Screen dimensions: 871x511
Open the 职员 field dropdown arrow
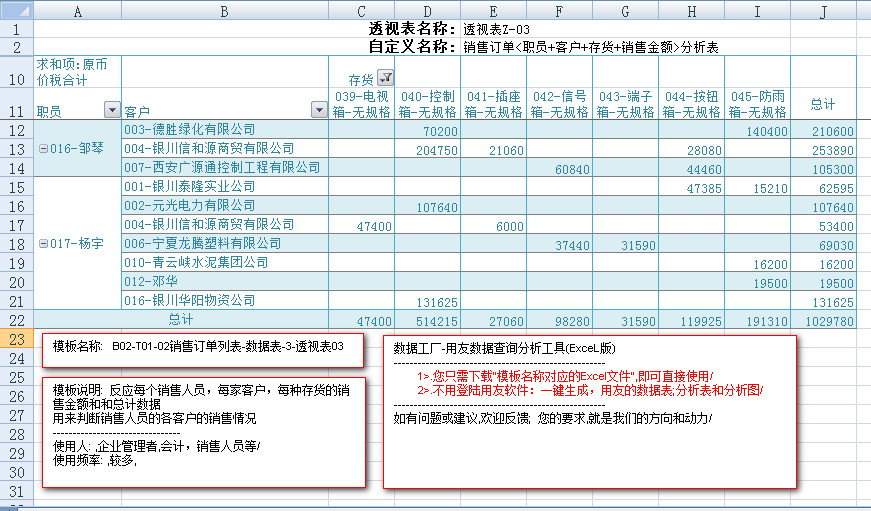click(x=111, y=110)
